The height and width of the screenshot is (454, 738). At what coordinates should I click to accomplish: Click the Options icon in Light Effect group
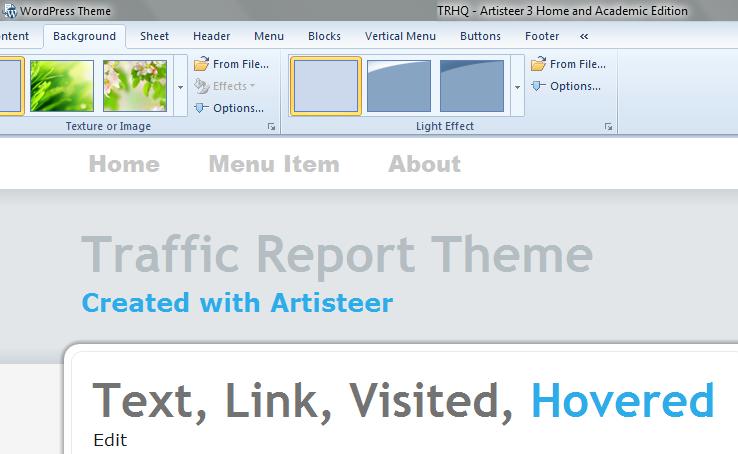pyautogui.click(x=537, y=86)
